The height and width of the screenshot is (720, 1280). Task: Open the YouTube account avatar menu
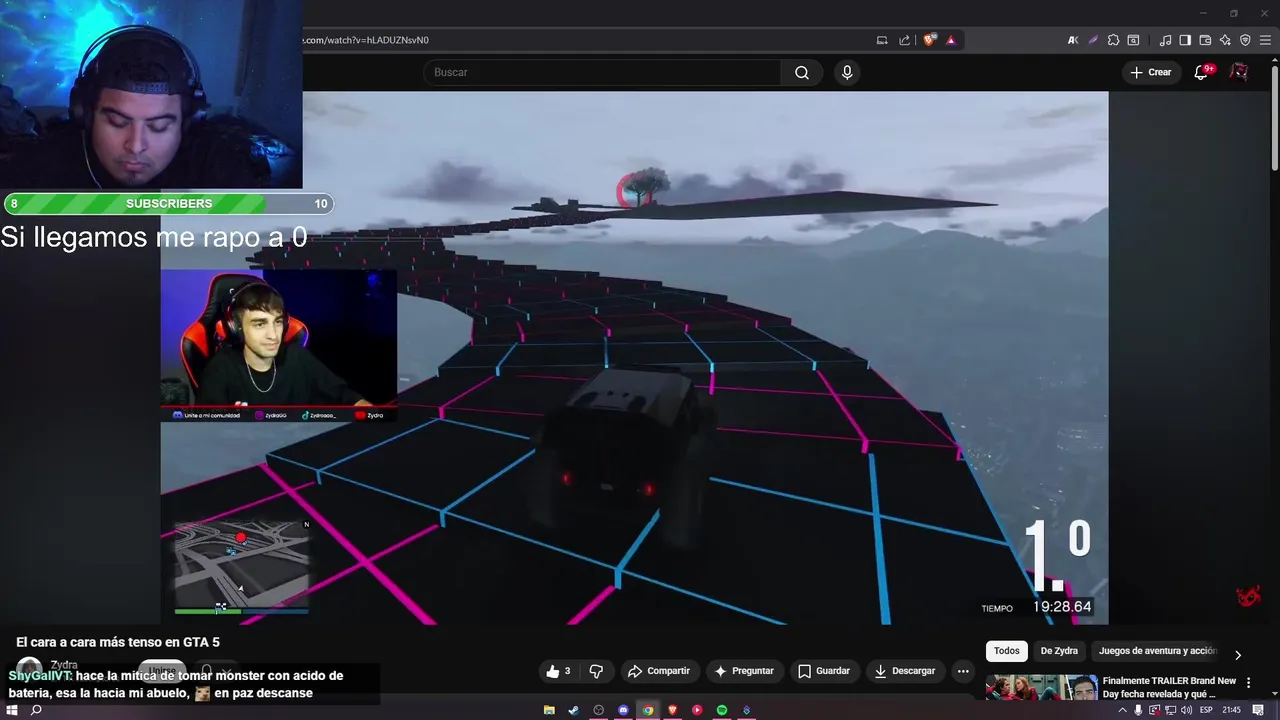coord(1239,72)
